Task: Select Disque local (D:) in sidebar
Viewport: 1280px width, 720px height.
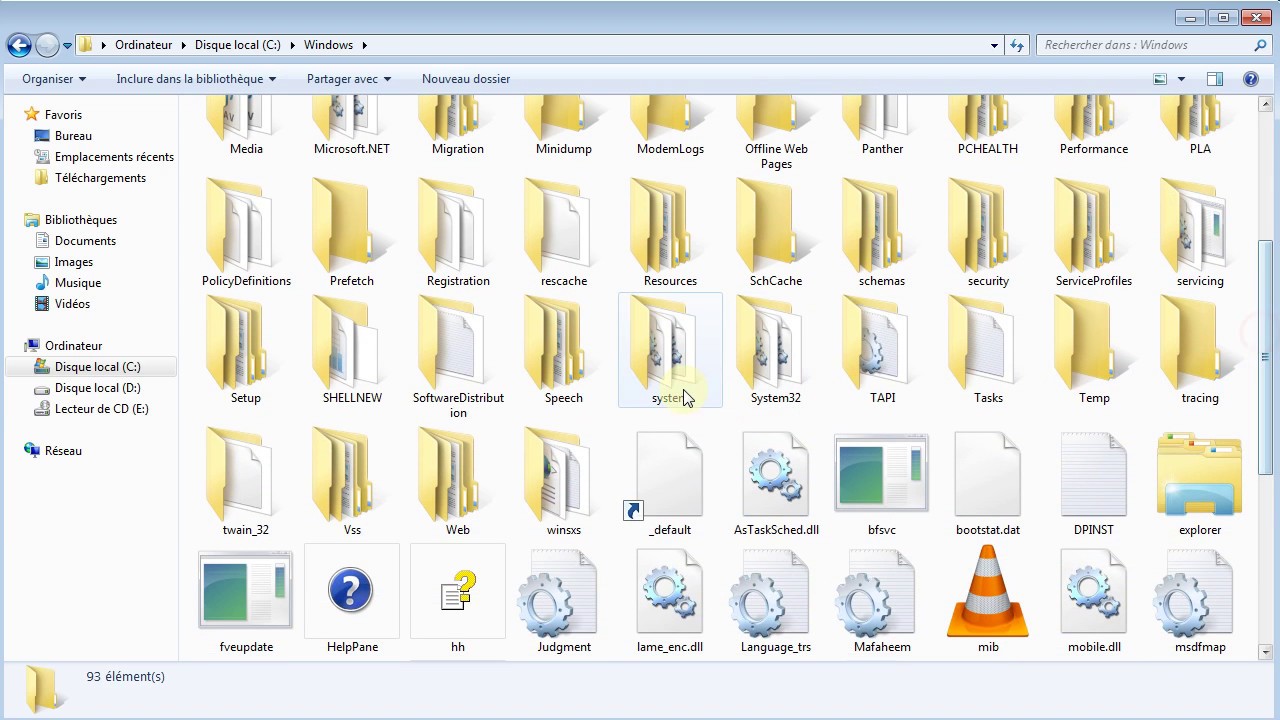Action: pos(97,388)
